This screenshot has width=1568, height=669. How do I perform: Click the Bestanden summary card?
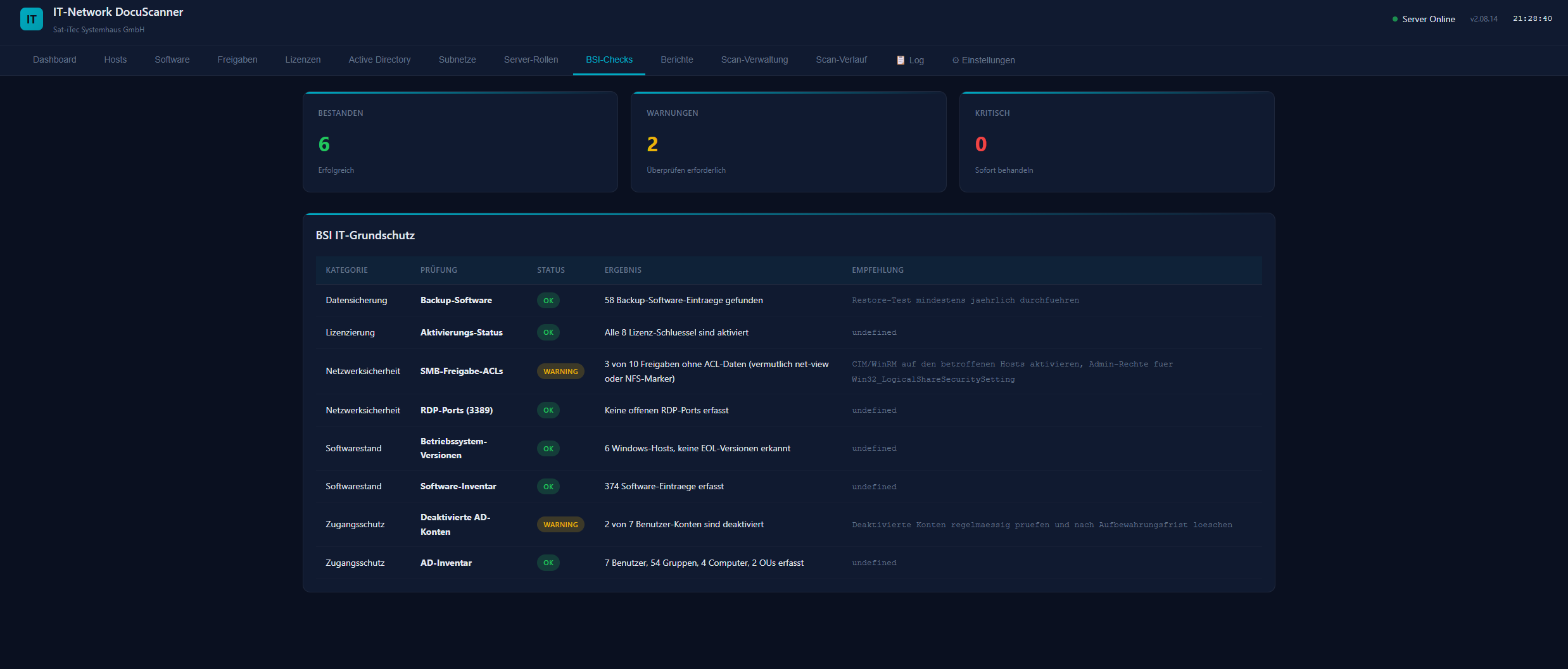pyautogui.click(x=460, y=142)
